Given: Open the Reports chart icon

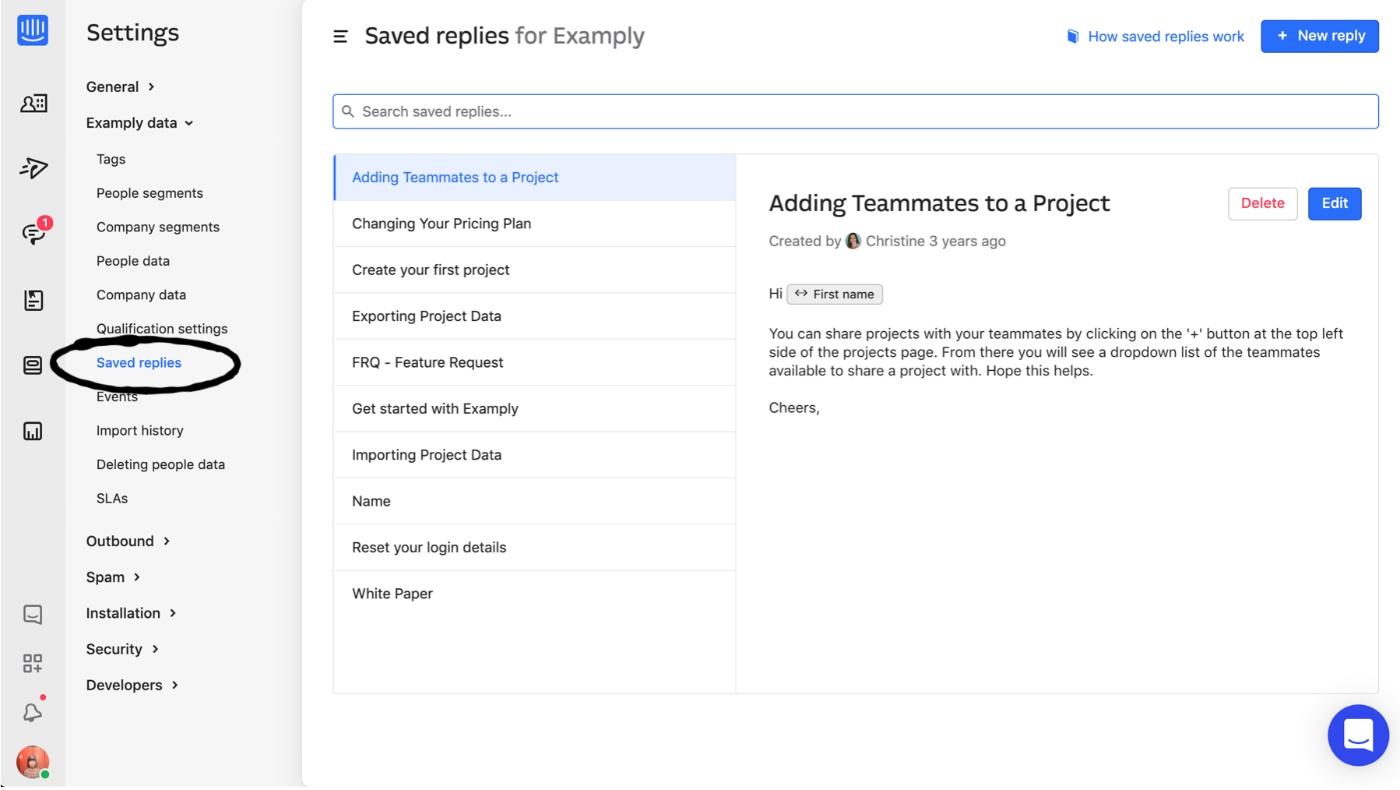Looking at the screenshot, I should click(x=33, y=431).
